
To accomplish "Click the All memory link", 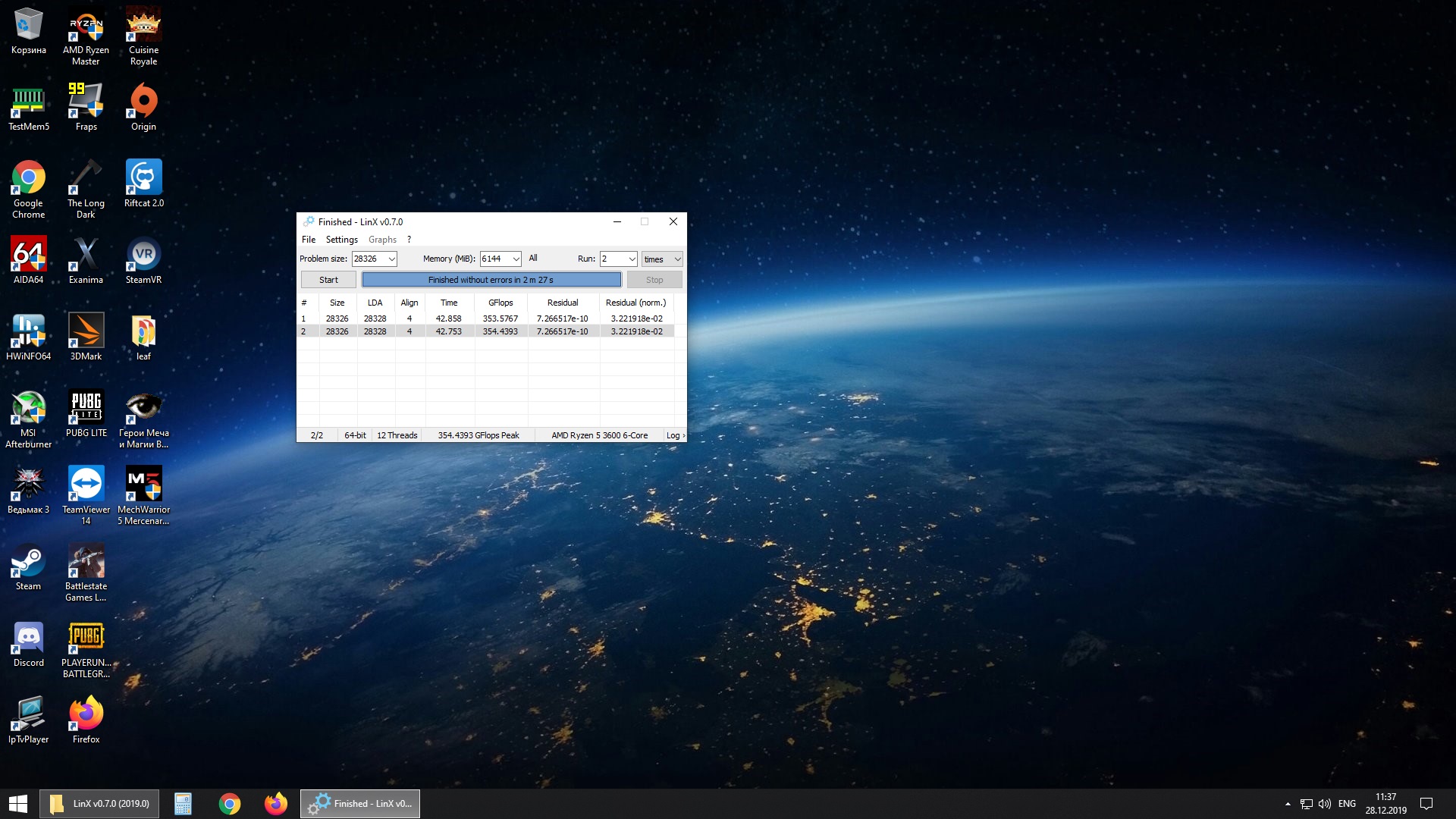I will 533,259.
